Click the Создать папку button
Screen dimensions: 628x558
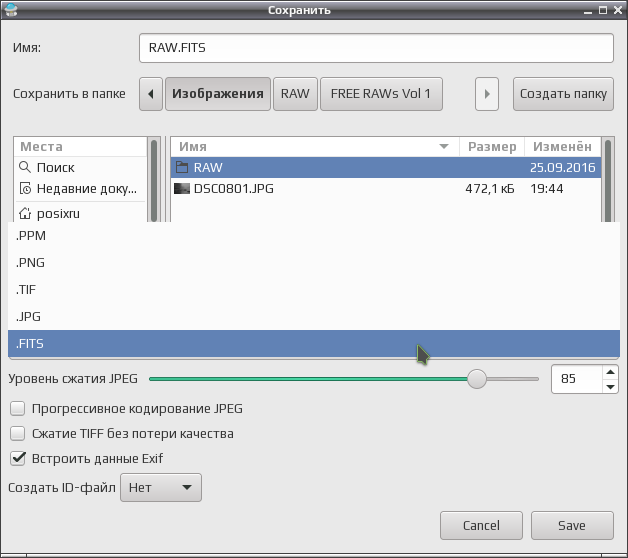(563, 94)
